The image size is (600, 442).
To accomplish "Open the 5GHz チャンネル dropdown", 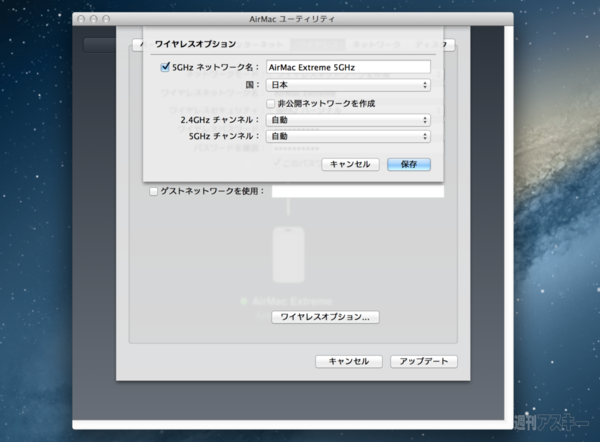I will 348,137.
